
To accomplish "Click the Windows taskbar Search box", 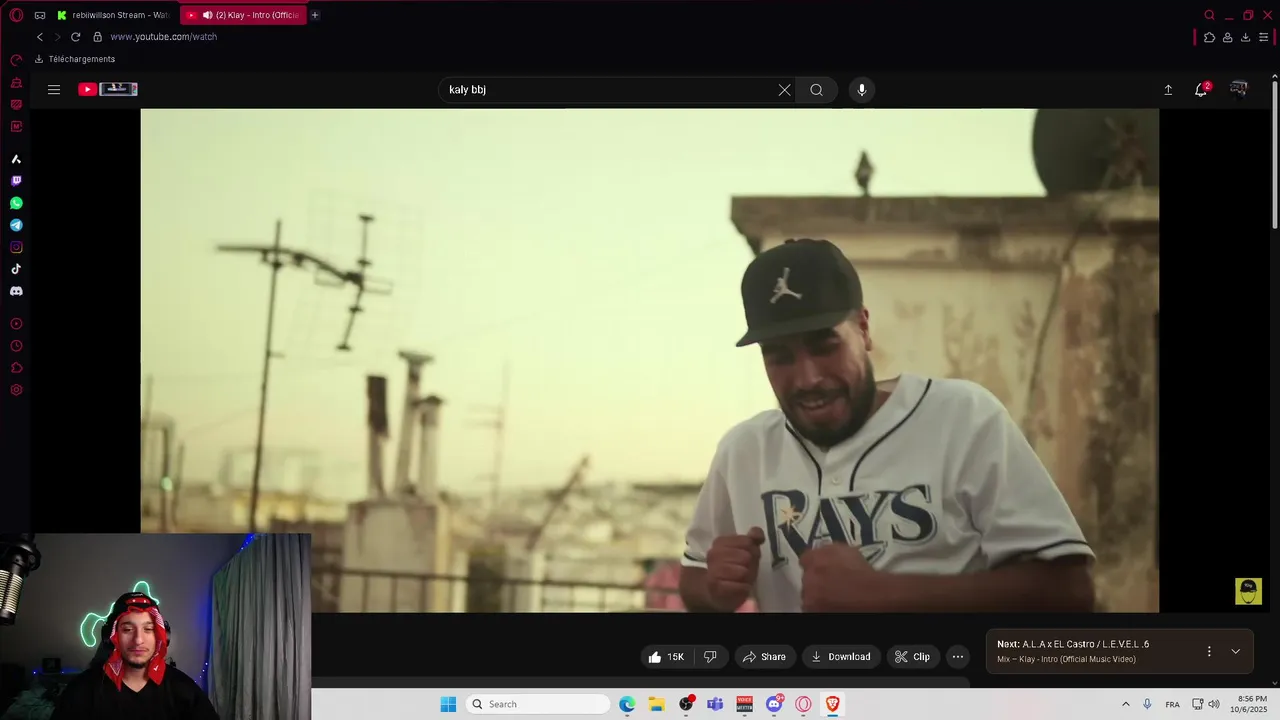I will click(x=538, y=704).
